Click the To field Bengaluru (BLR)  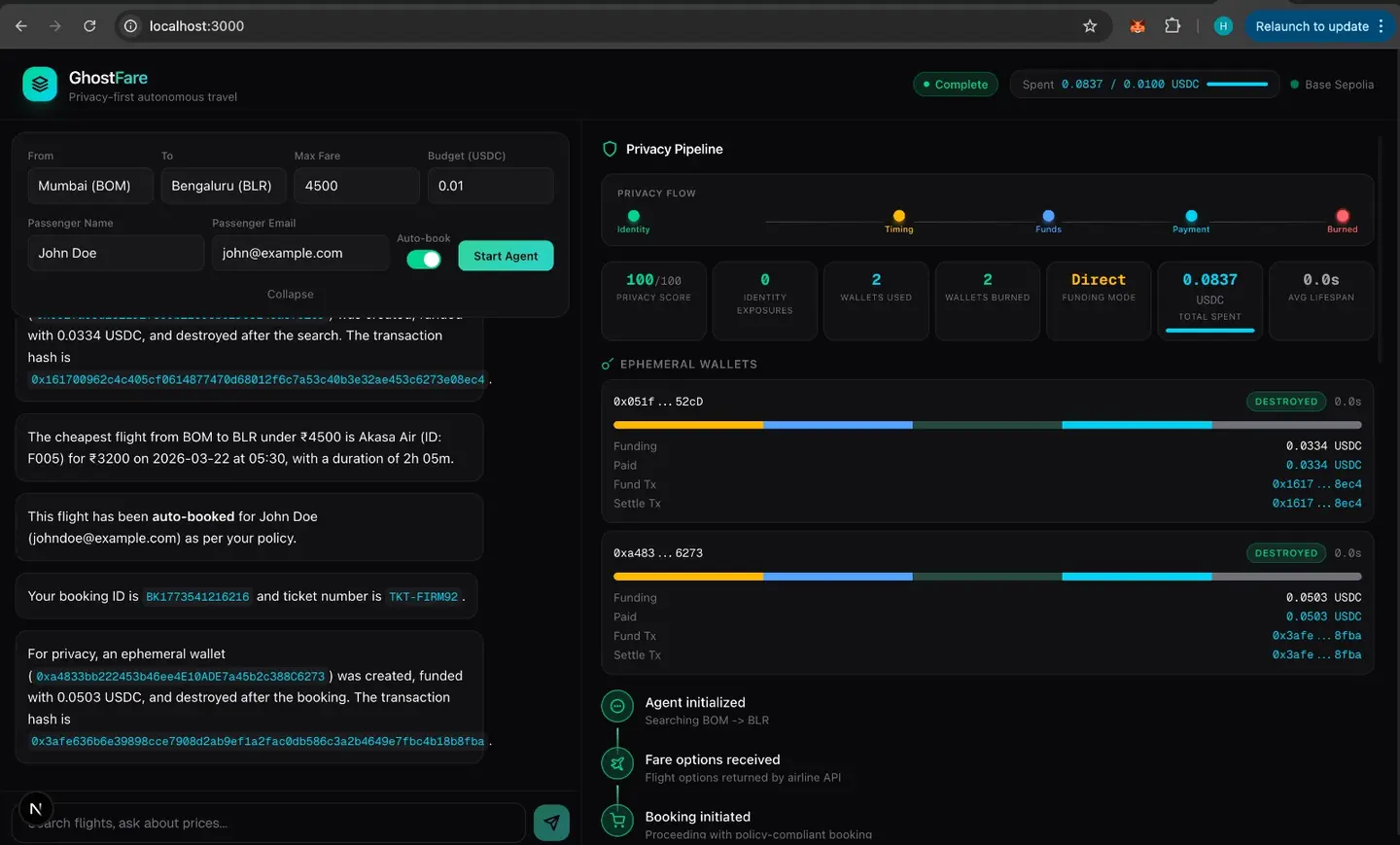(223, 186)
